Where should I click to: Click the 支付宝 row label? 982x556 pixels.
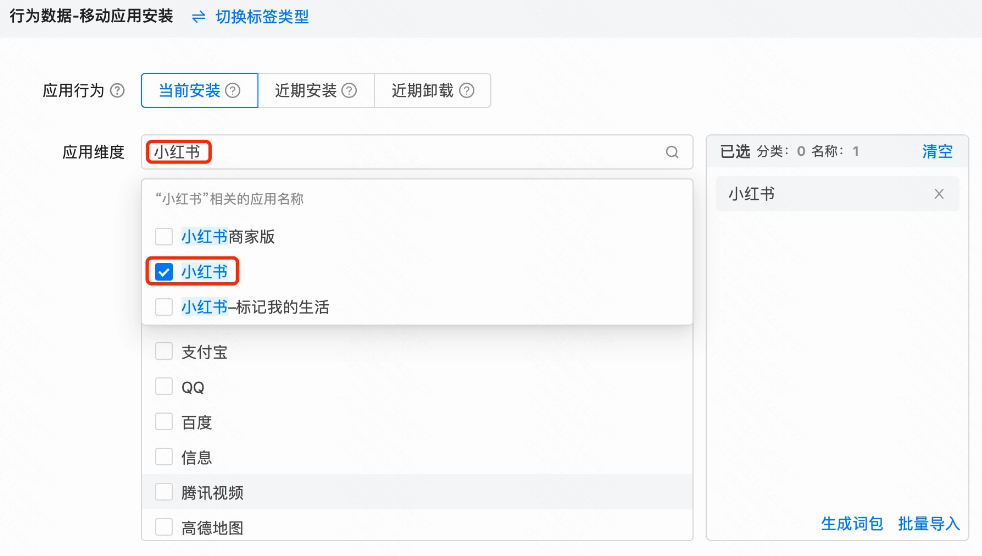click(204, 352)
